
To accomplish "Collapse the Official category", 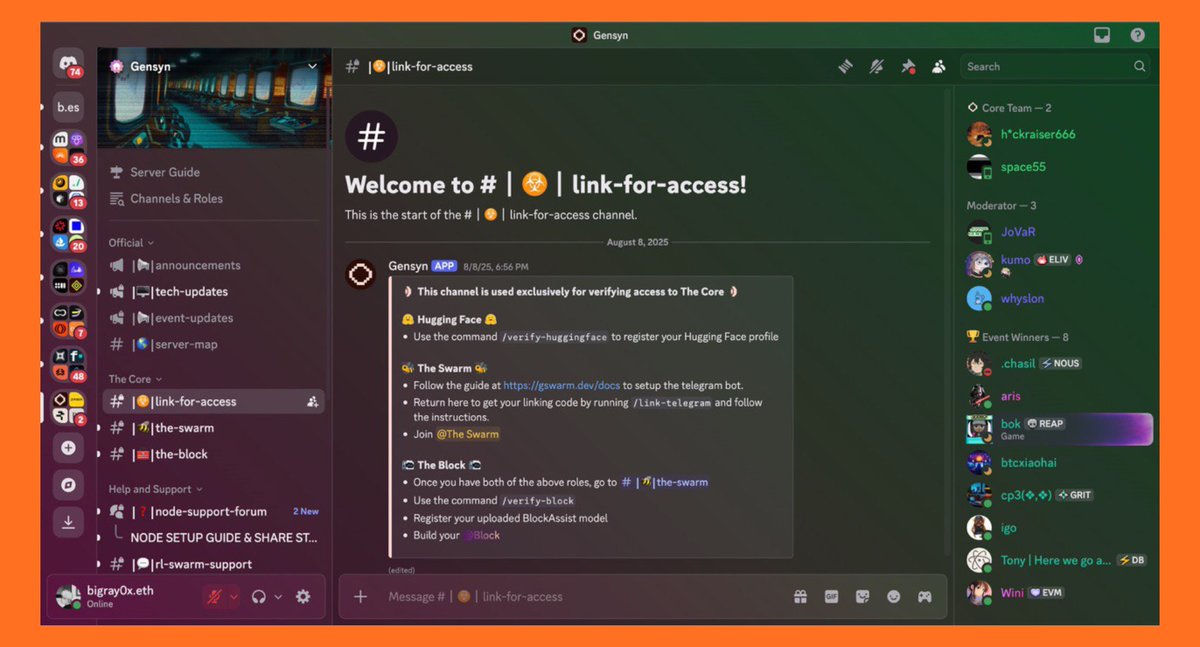I will 132,242.
